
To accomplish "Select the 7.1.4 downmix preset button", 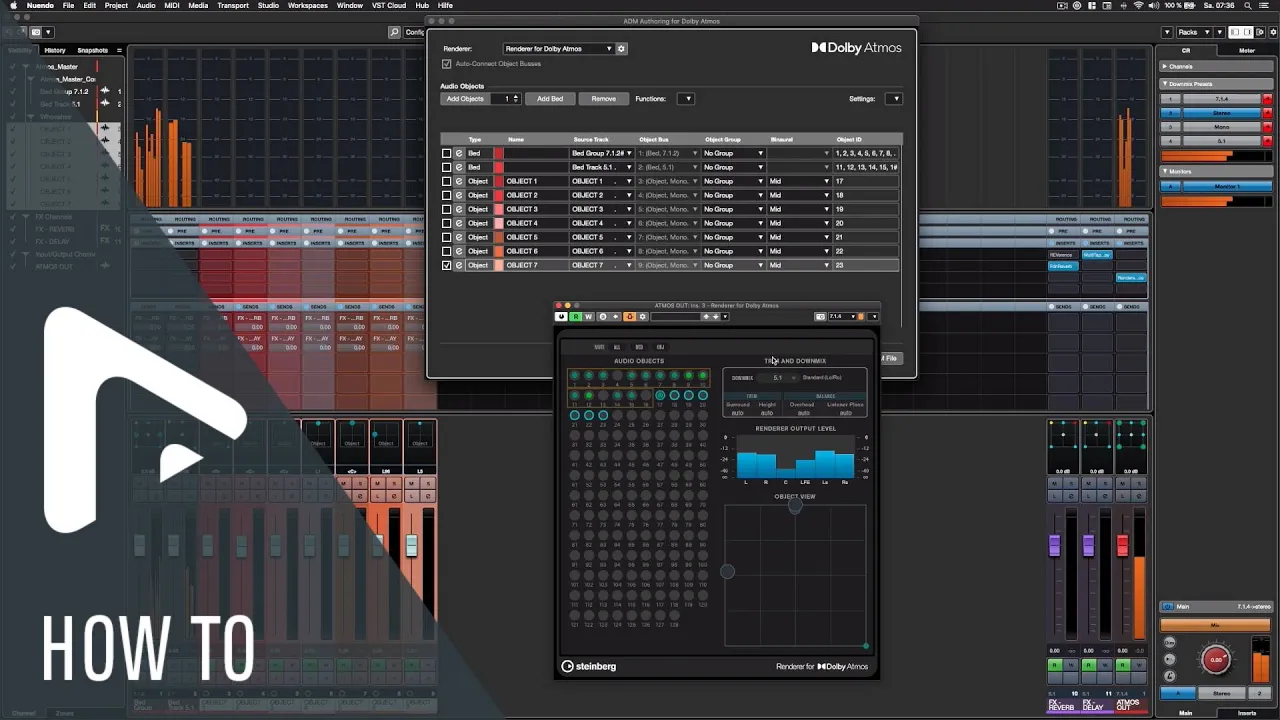I will (1221, 99).
